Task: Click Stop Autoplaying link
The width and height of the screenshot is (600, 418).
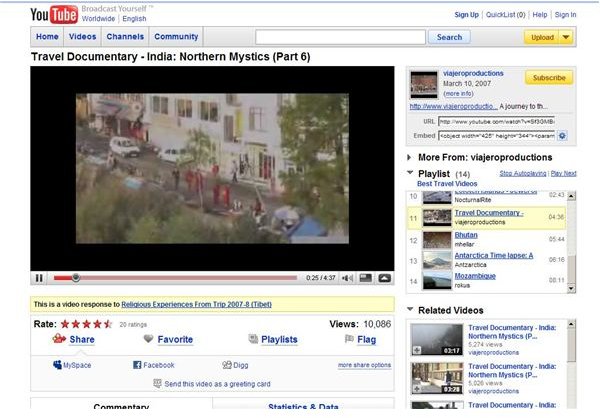Action: (523, 173)
